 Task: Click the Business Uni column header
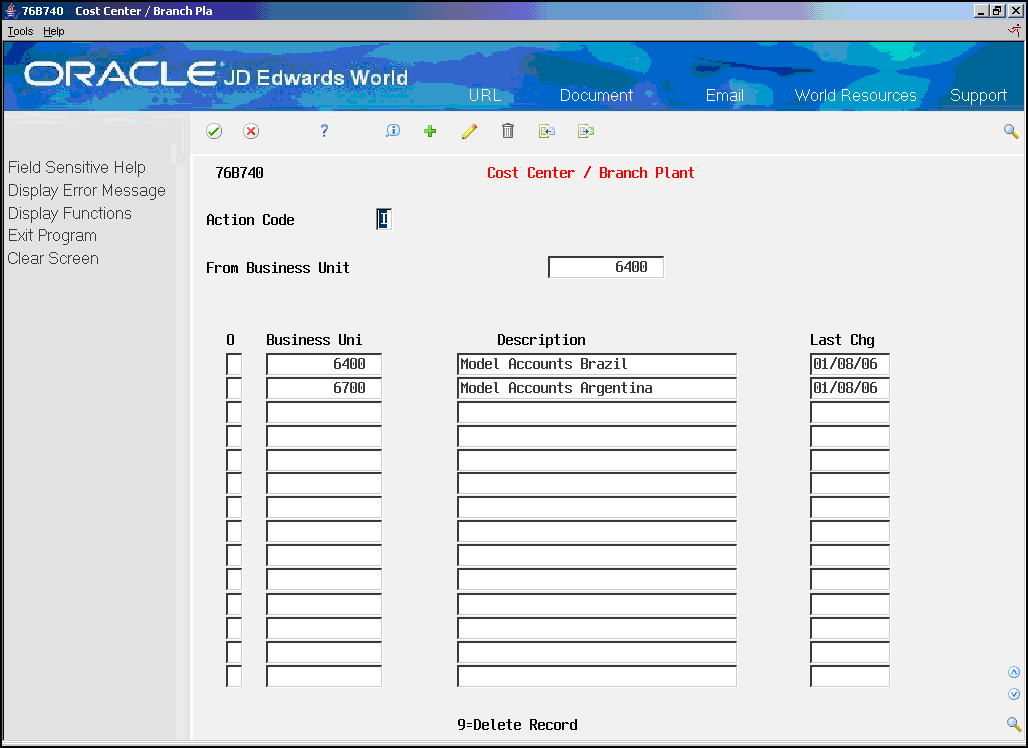click(313, 340)
